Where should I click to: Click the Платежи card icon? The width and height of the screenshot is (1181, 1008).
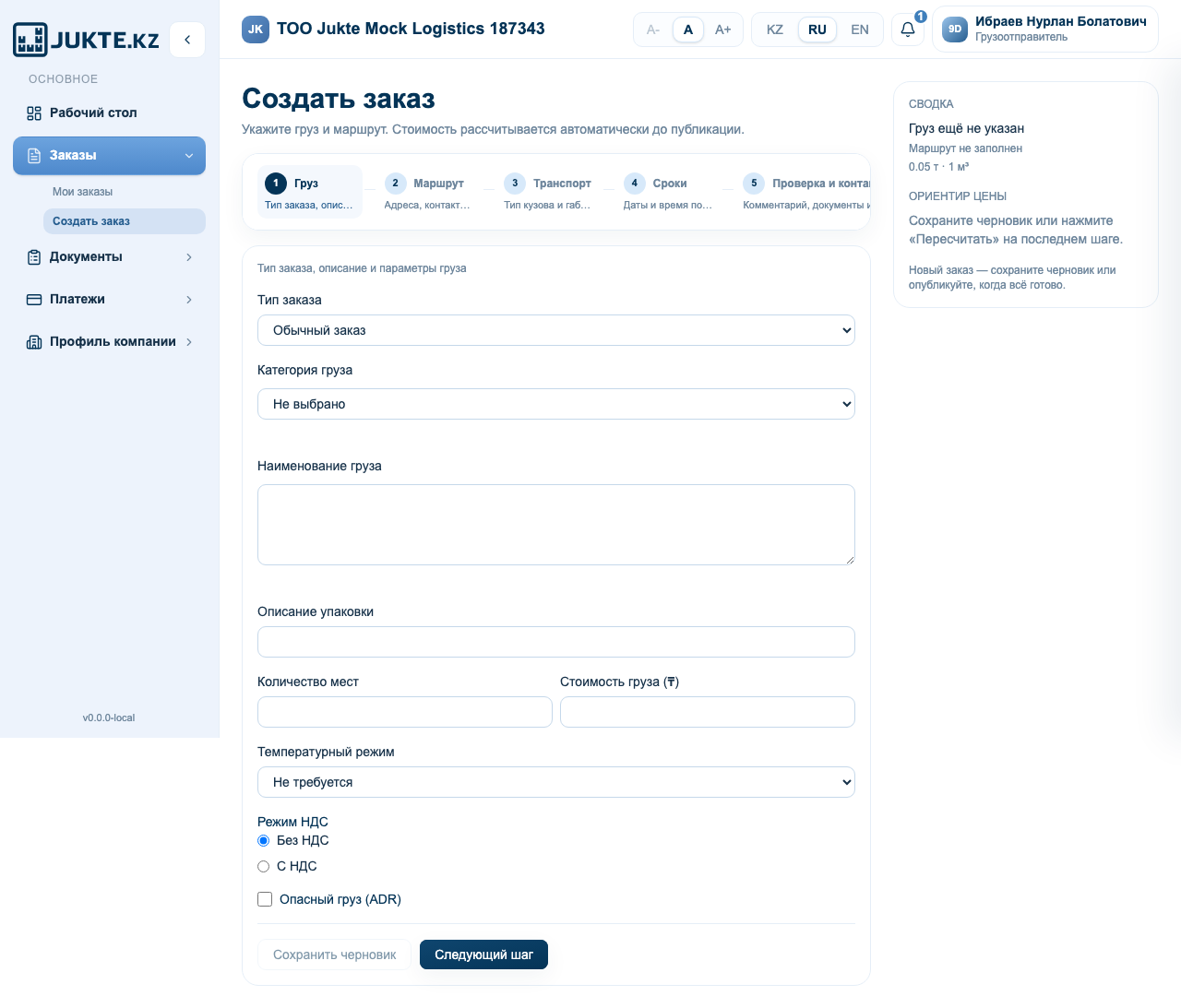(34, 300)
